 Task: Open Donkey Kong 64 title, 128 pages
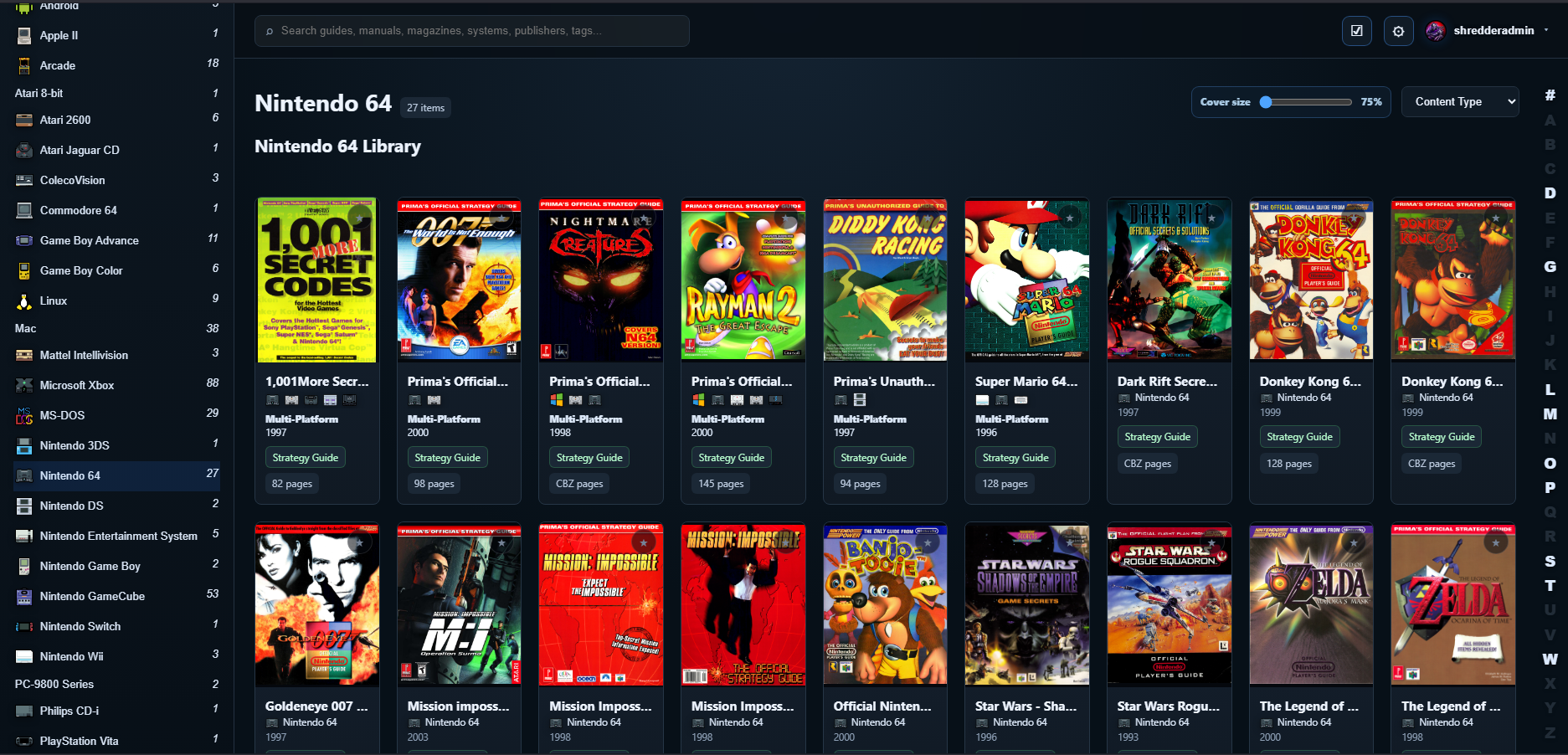[1310, 381]
